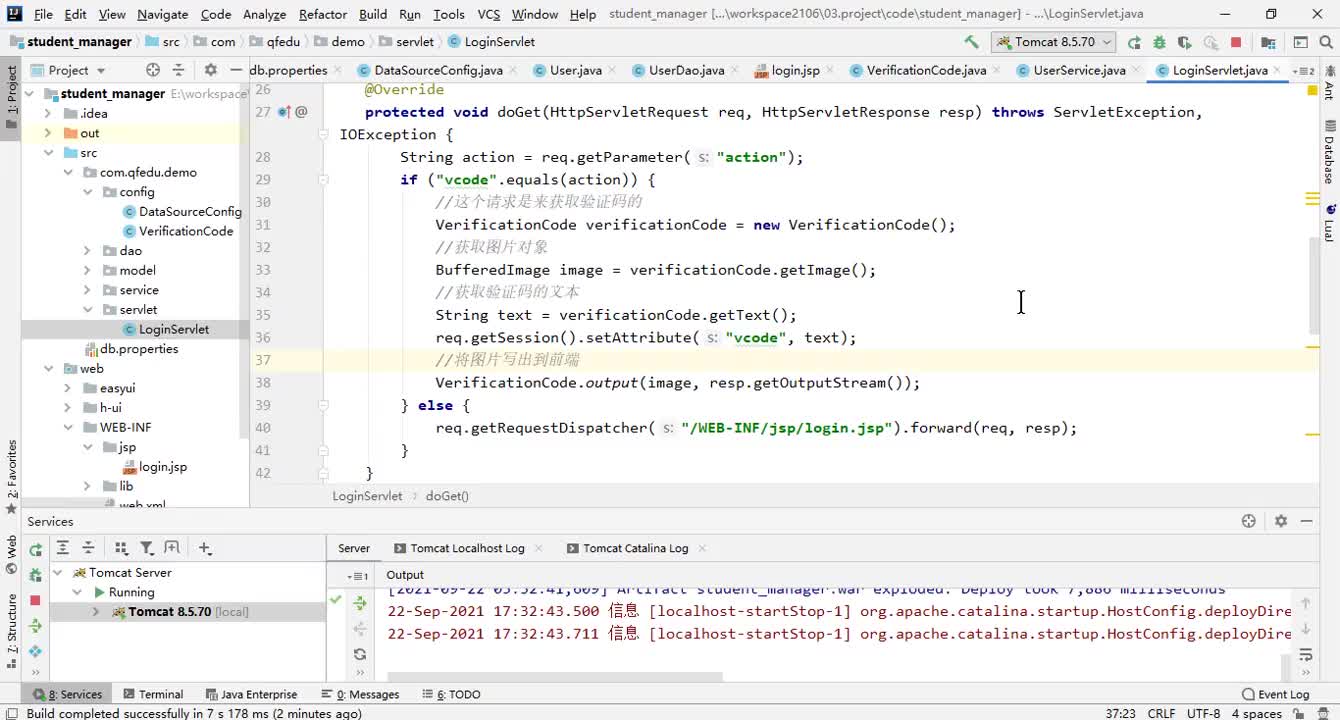Select the Server tab in Services
This screenshot has height=720, width=1340.
click(353, 548)
